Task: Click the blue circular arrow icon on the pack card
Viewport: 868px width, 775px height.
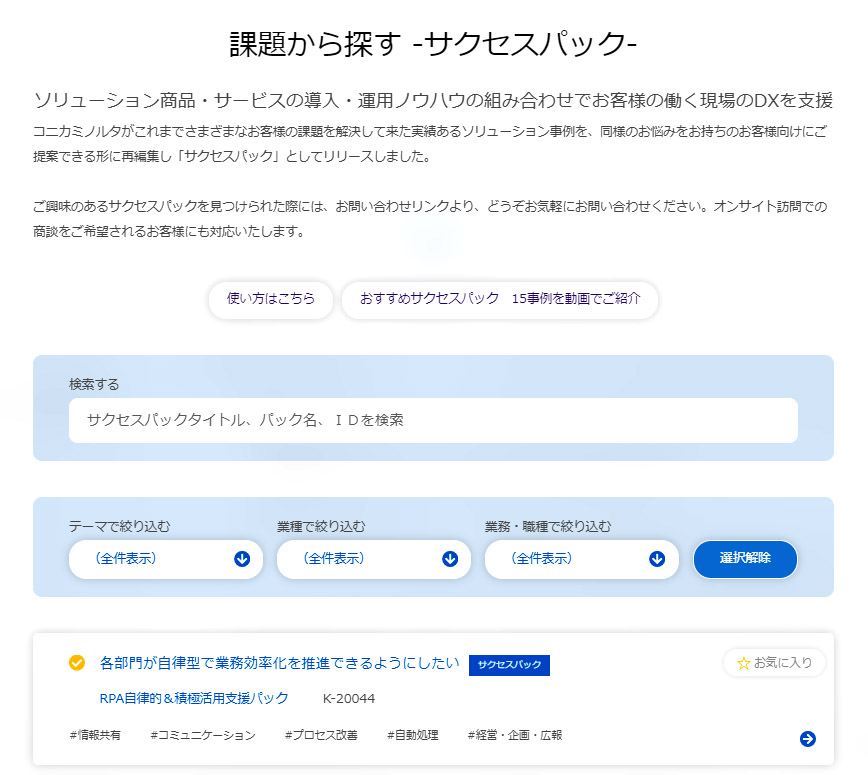Action: coord(806,738)
